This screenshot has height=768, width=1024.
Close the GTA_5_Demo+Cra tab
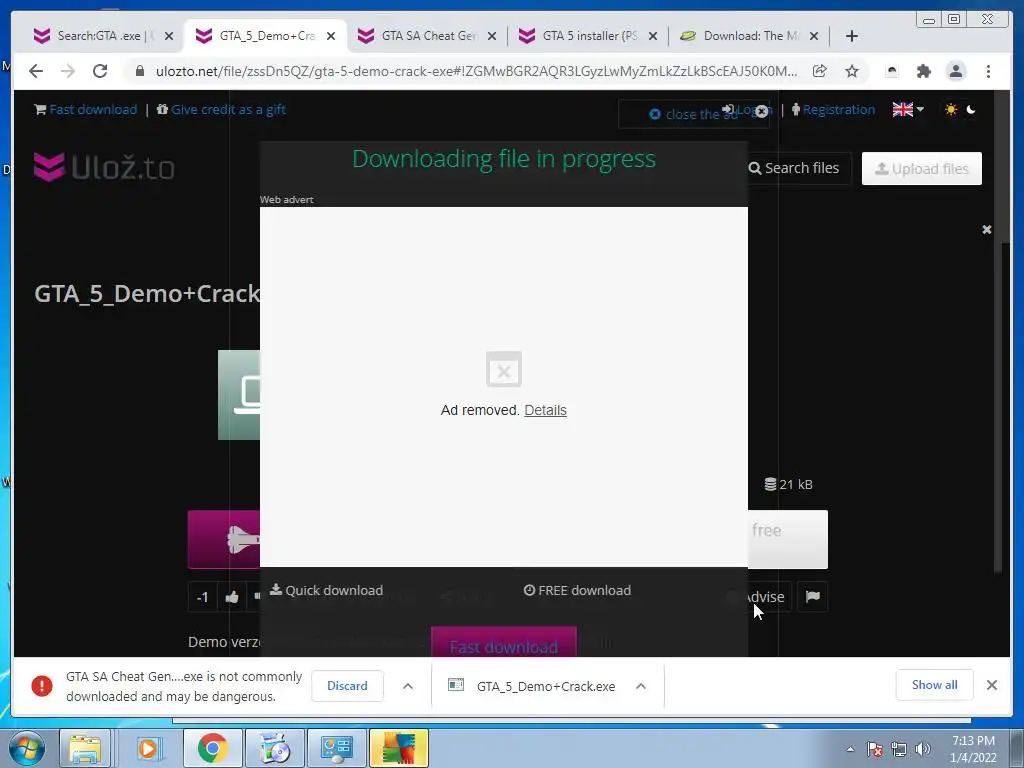pos(331,36)
